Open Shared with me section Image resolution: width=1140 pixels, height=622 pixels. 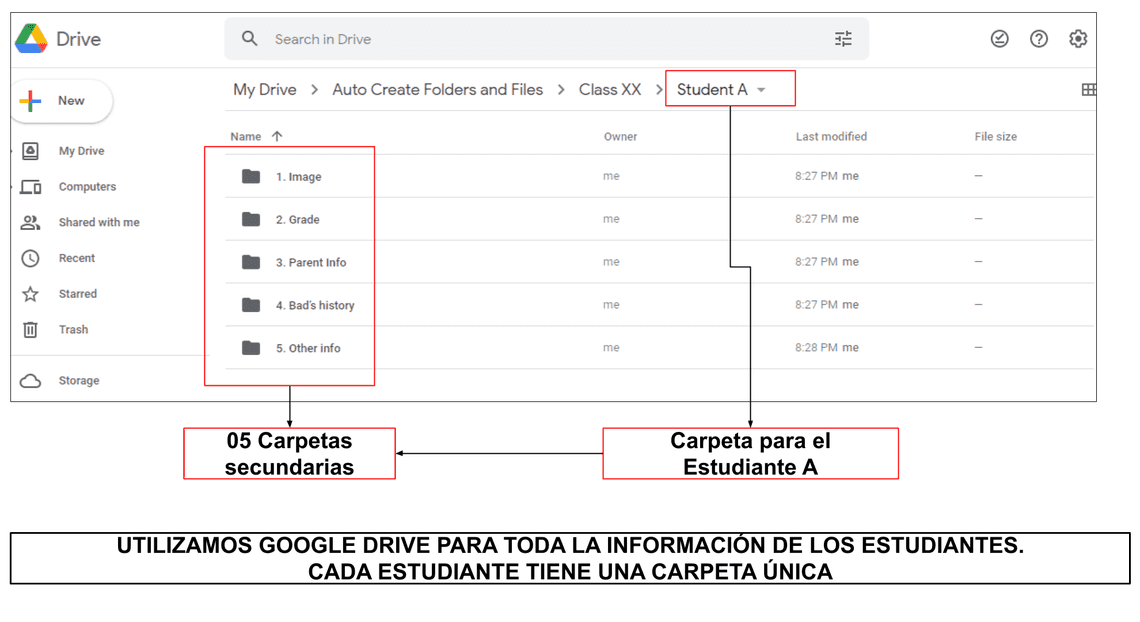tap(98, 223)
